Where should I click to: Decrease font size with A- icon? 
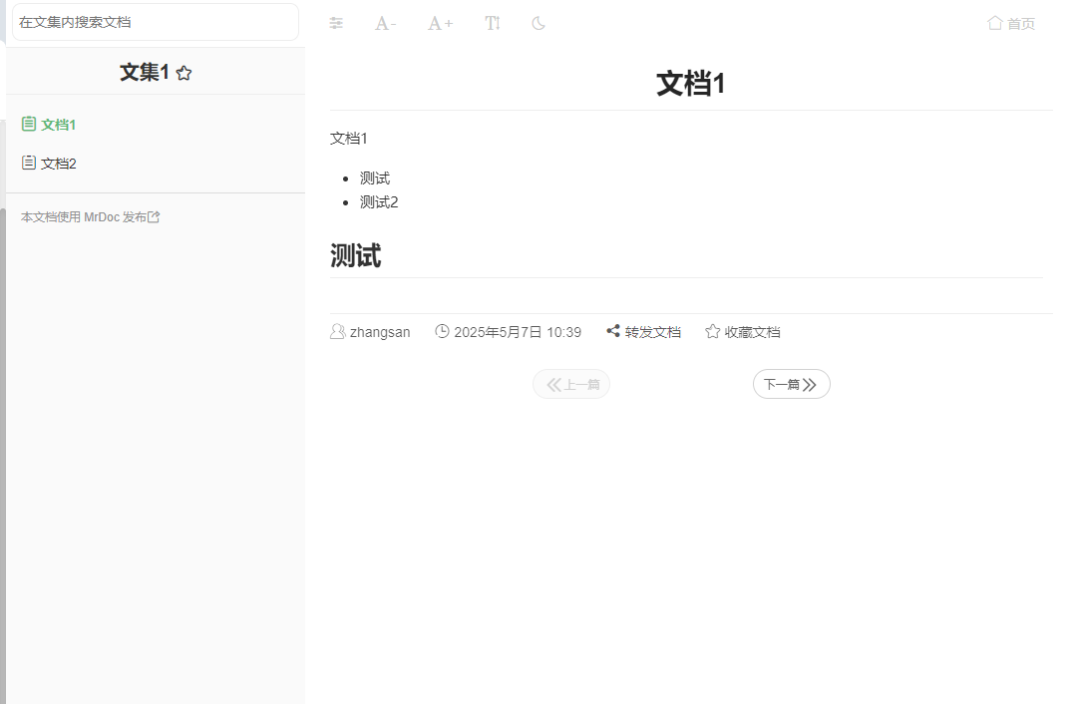pyautogui.click(x=385, y=23)
